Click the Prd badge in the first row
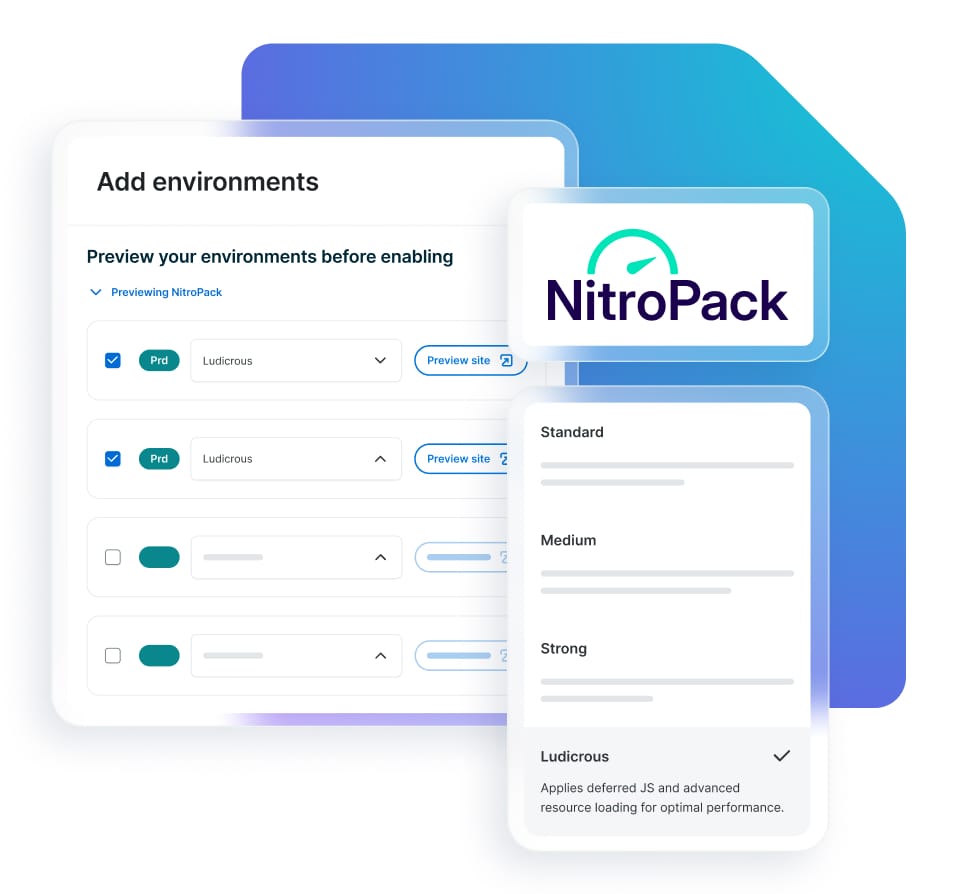 click(158, 360)
